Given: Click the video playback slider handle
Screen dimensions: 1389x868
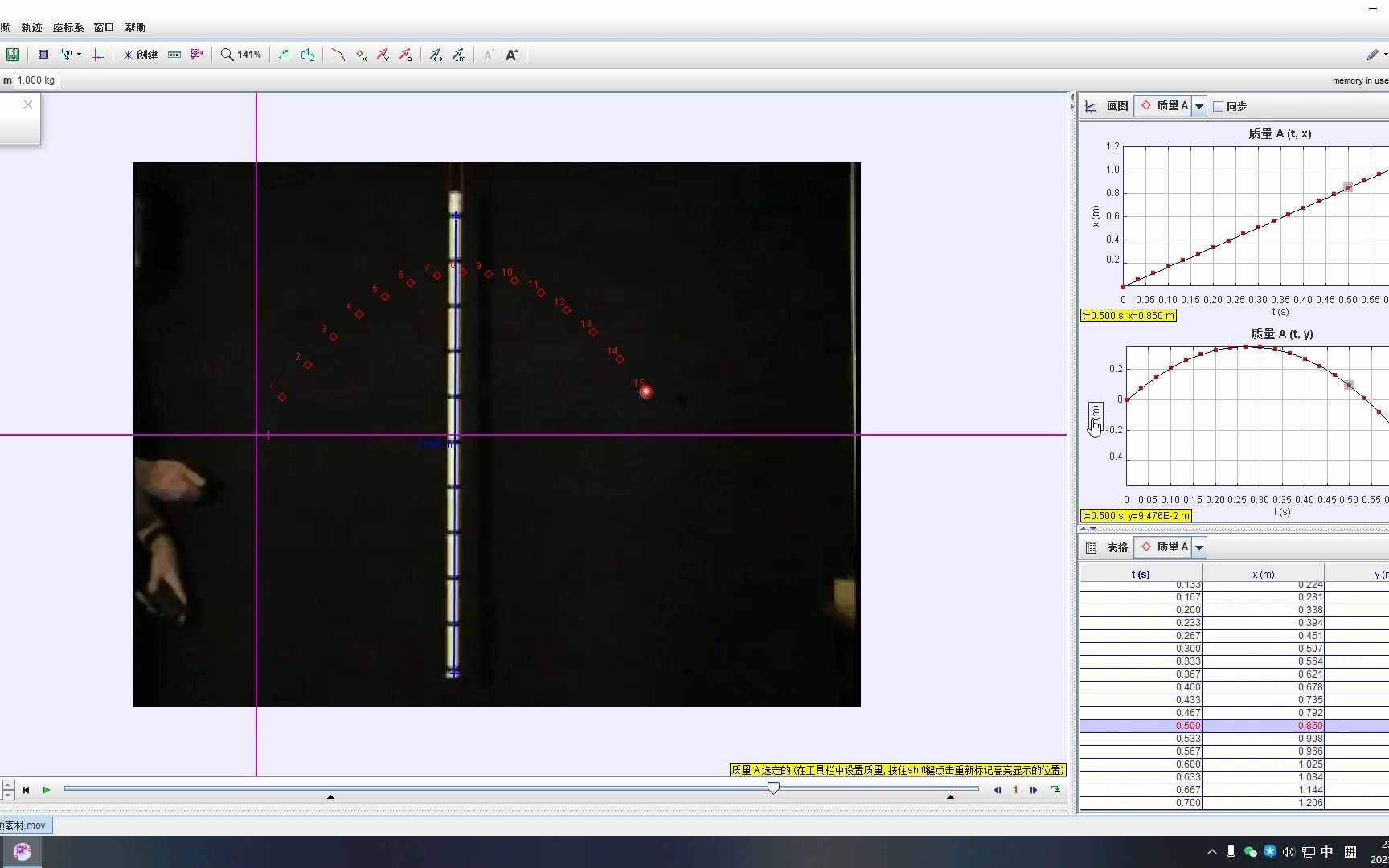Looking at the screenshot, I should point(773,788).
